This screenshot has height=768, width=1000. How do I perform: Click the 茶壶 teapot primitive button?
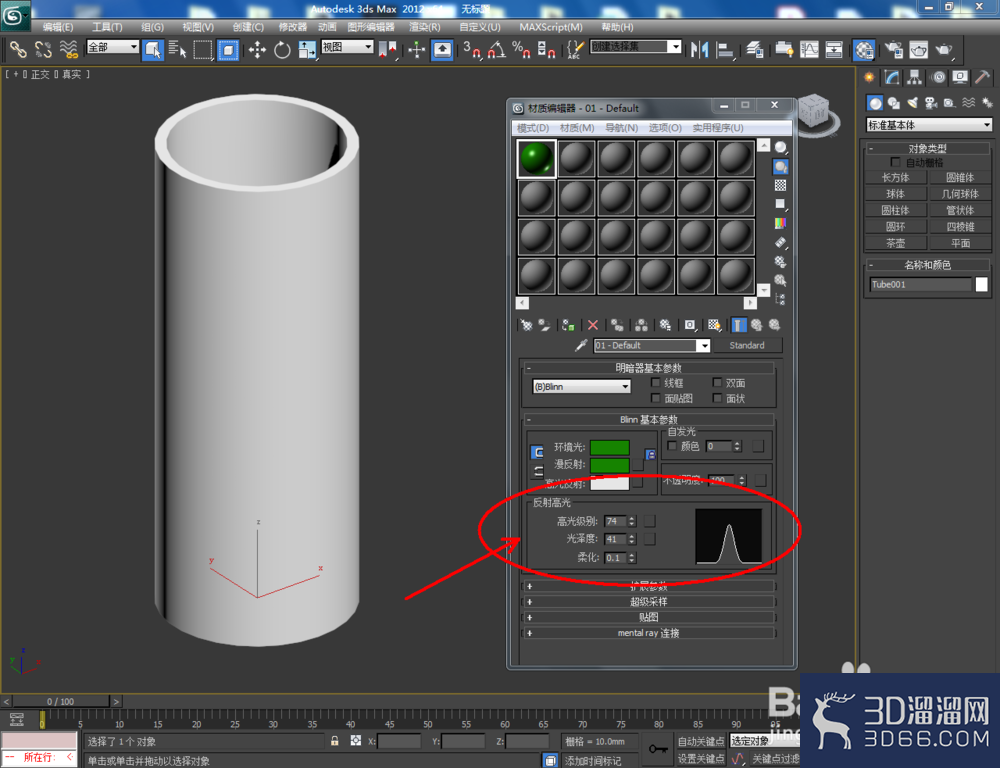[x=895, y=243]
